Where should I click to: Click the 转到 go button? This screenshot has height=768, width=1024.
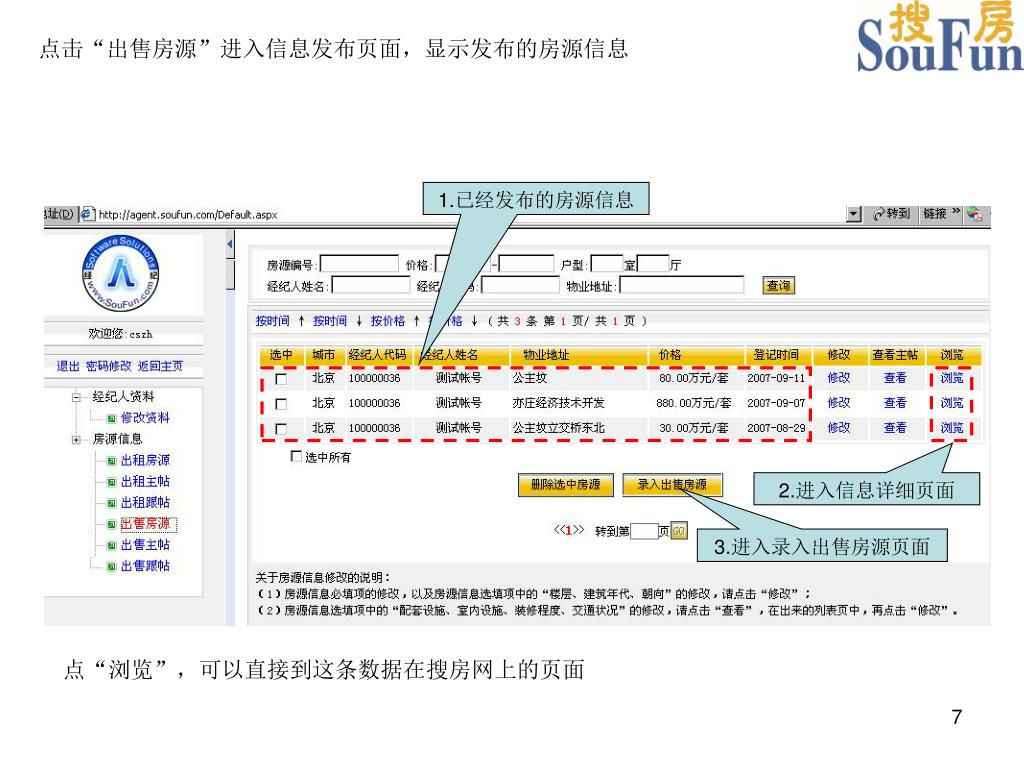(891, 214)
